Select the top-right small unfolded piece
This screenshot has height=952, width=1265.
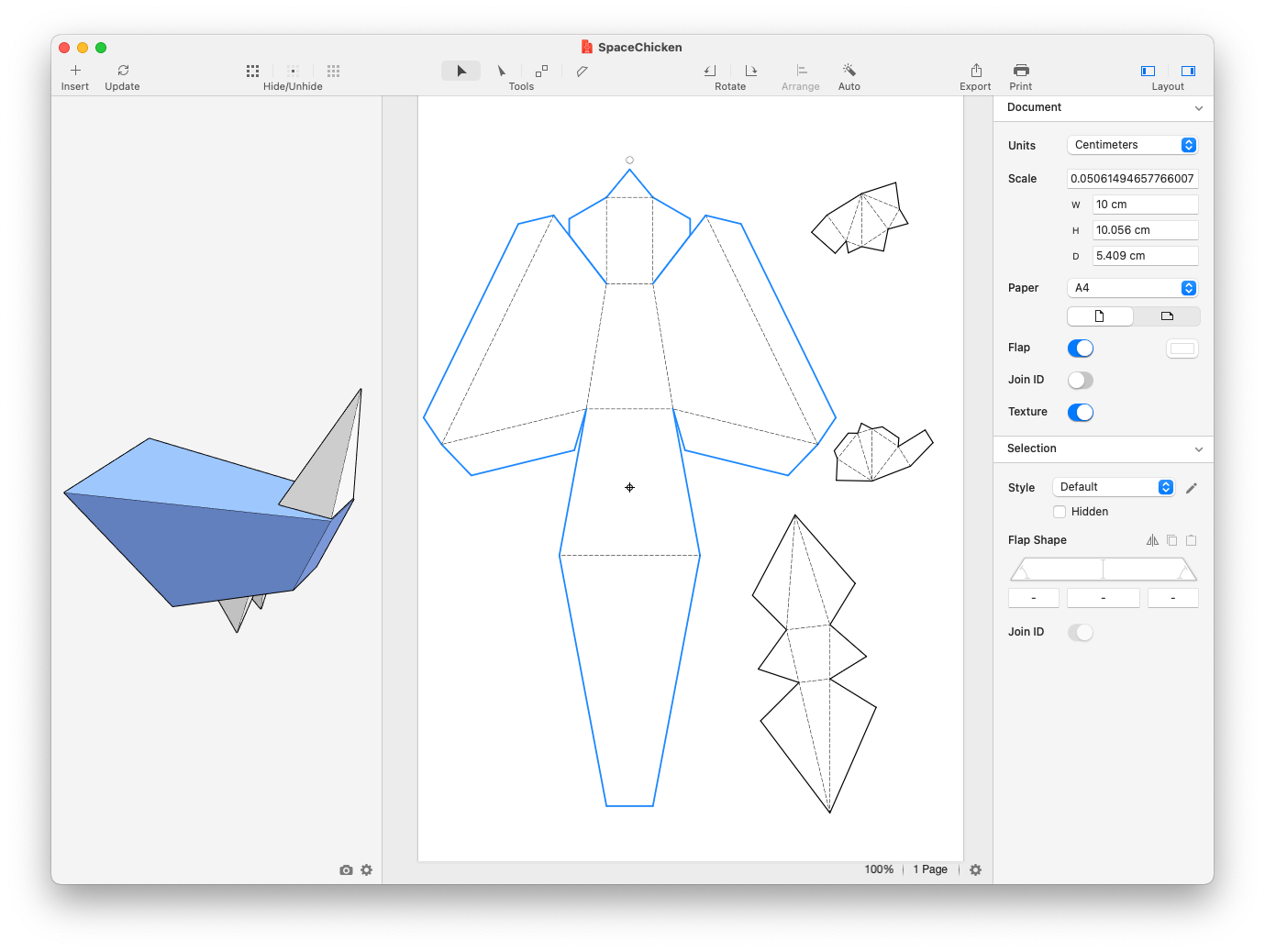[x=860, y=217]
